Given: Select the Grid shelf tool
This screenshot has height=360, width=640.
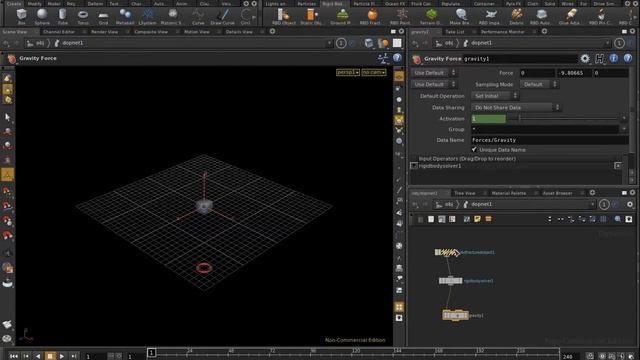Looking at the screenshot, I should (104, 16).
